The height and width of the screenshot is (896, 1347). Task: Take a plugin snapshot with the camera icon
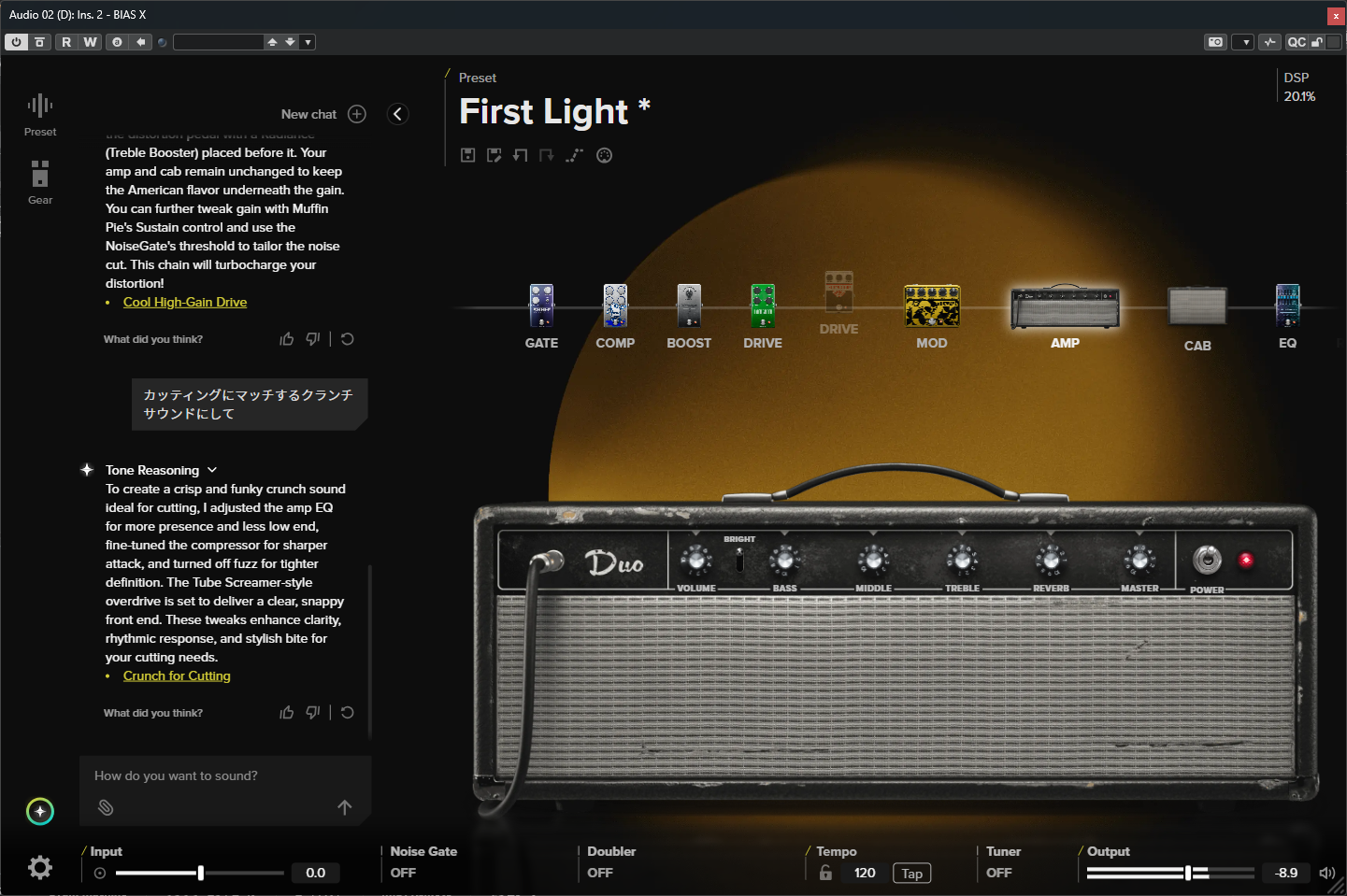[1215, 42]
